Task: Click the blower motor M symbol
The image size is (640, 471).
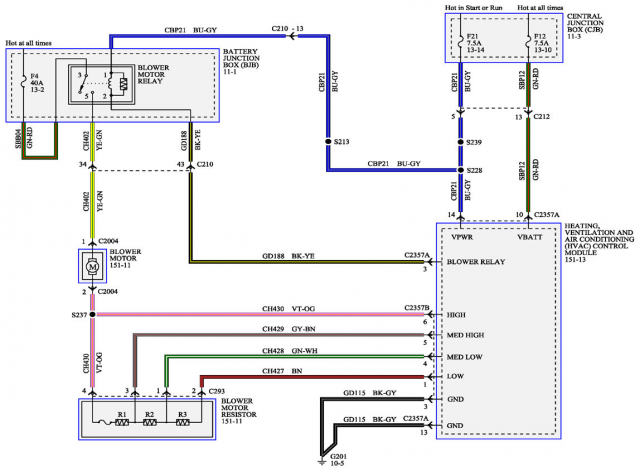Action: 91,267
